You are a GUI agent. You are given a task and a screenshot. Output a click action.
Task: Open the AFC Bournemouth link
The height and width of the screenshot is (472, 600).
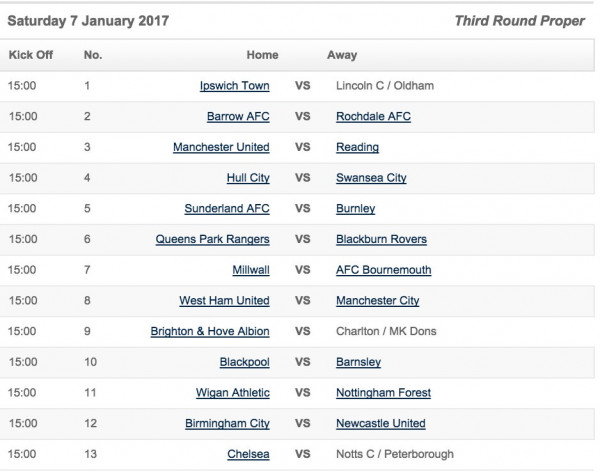pyautogui.click(x=383, y=270)
